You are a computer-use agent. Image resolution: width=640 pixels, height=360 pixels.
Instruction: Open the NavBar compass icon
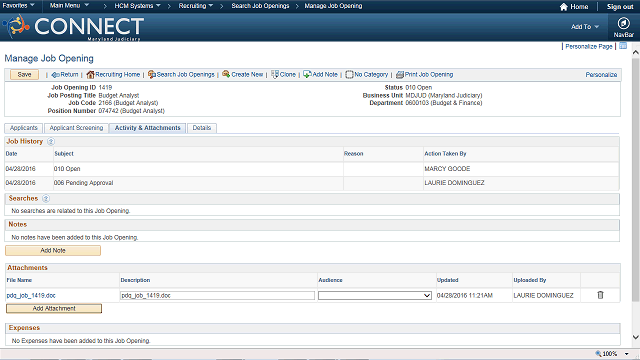[623, 23]
